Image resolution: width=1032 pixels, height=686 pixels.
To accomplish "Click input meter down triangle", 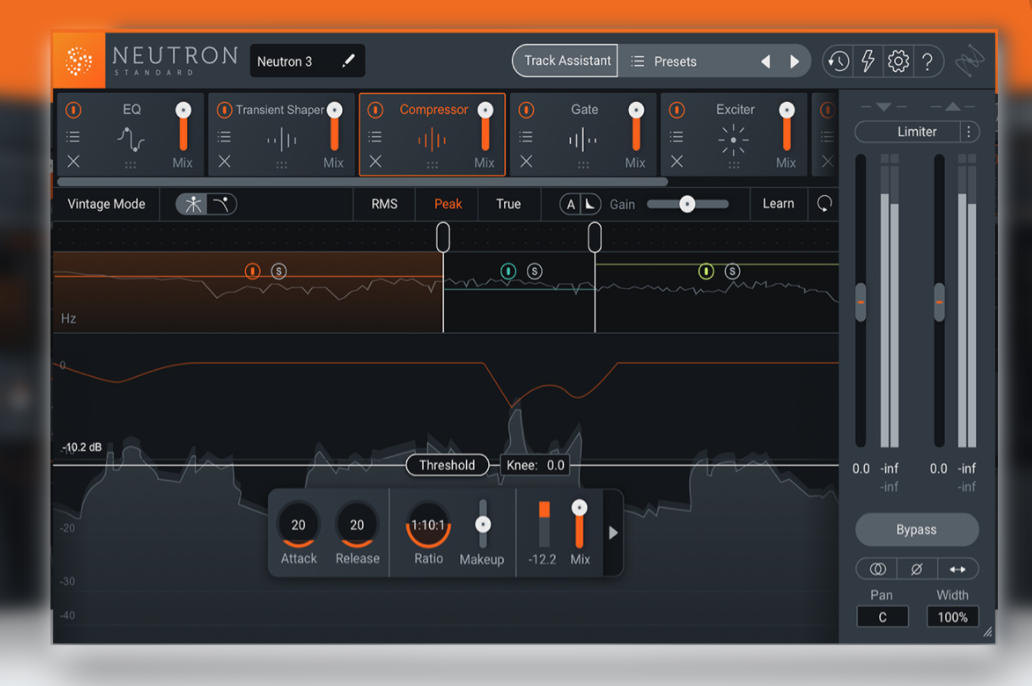I will tap(883, 107).
